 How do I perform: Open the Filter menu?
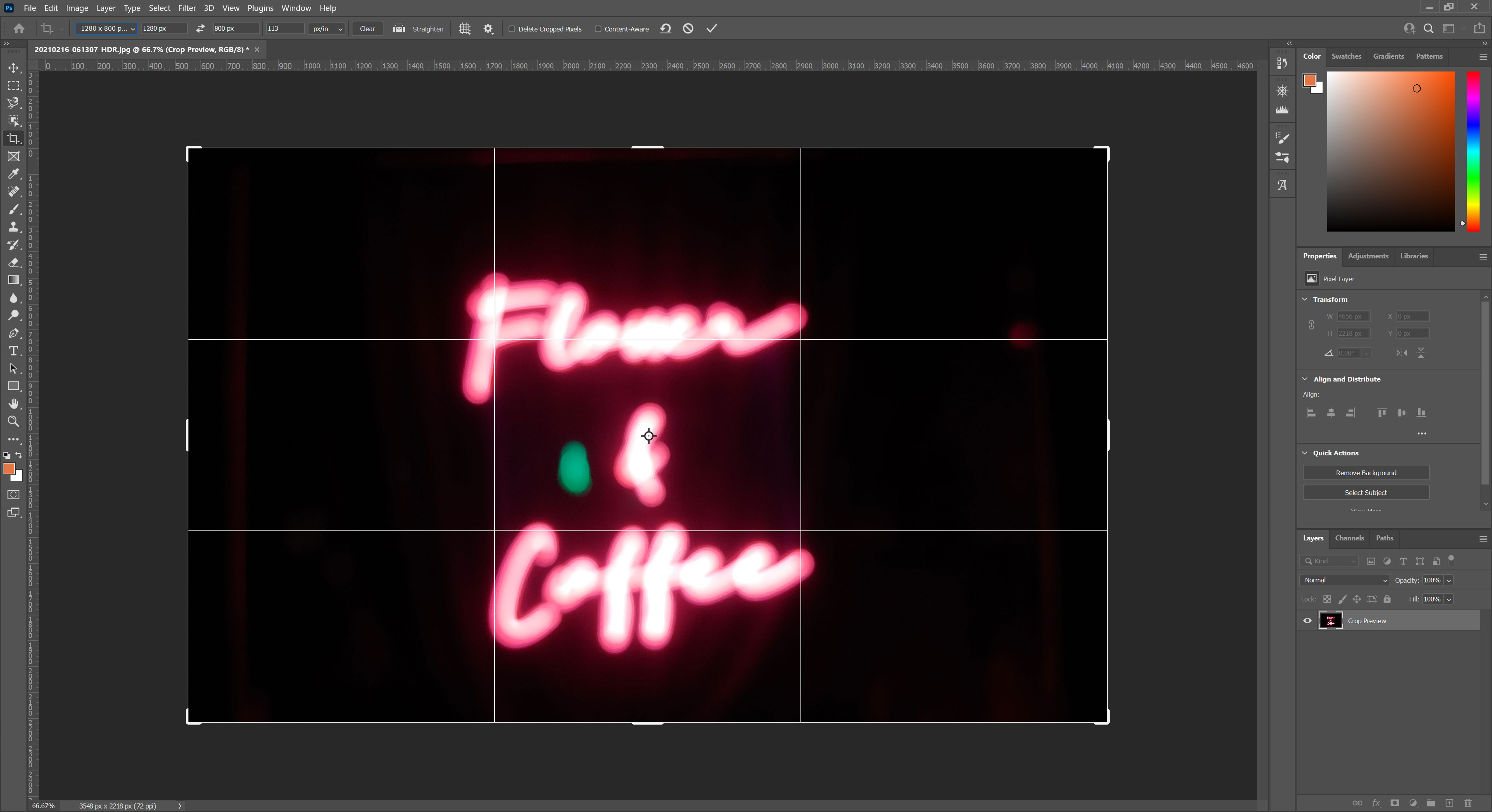(x=186, y=8)
